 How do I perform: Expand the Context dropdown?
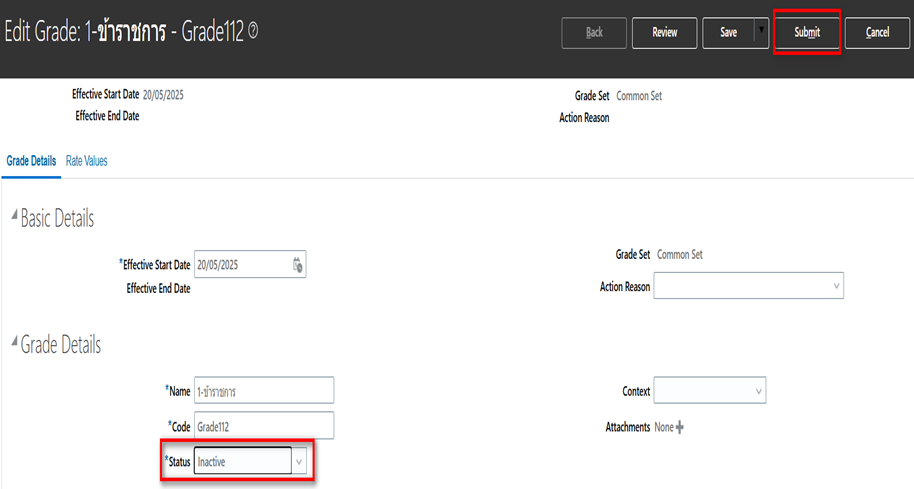758,391
